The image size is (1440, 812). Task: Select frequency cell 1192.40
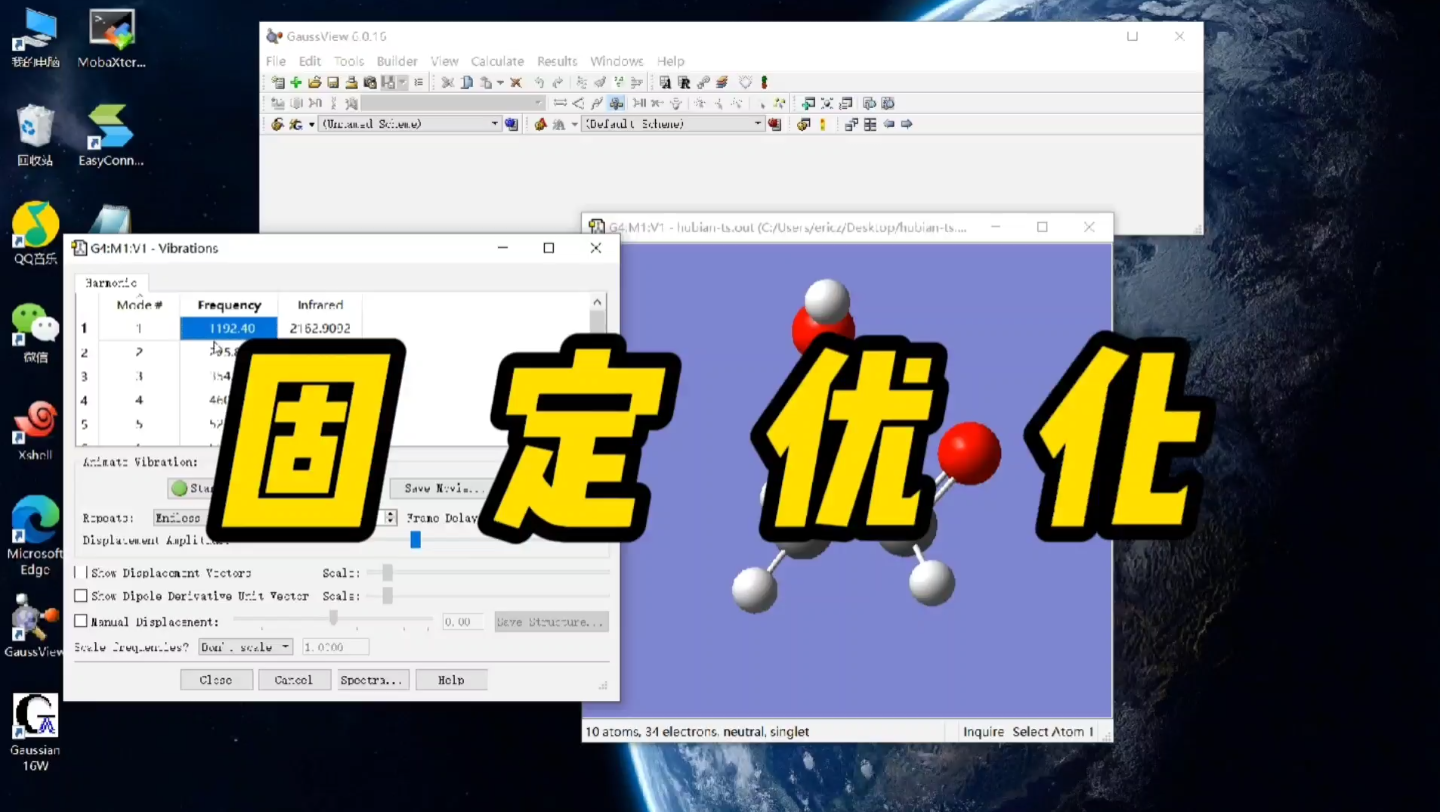point(229,328)
